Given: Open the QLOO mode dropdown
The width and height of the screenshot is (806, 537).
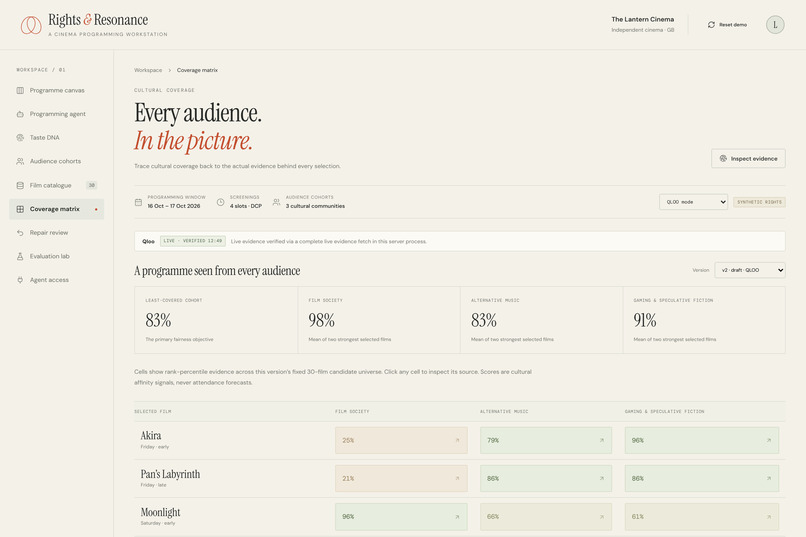Looking at the screenshot, I should click(x=693, y=202).
